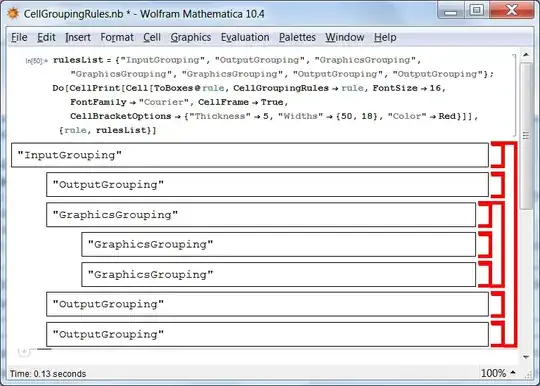Viewport: 540px width, 386px height.
Task: Open the Help menu
Action: pyautogui.click(x=385, y=37)
